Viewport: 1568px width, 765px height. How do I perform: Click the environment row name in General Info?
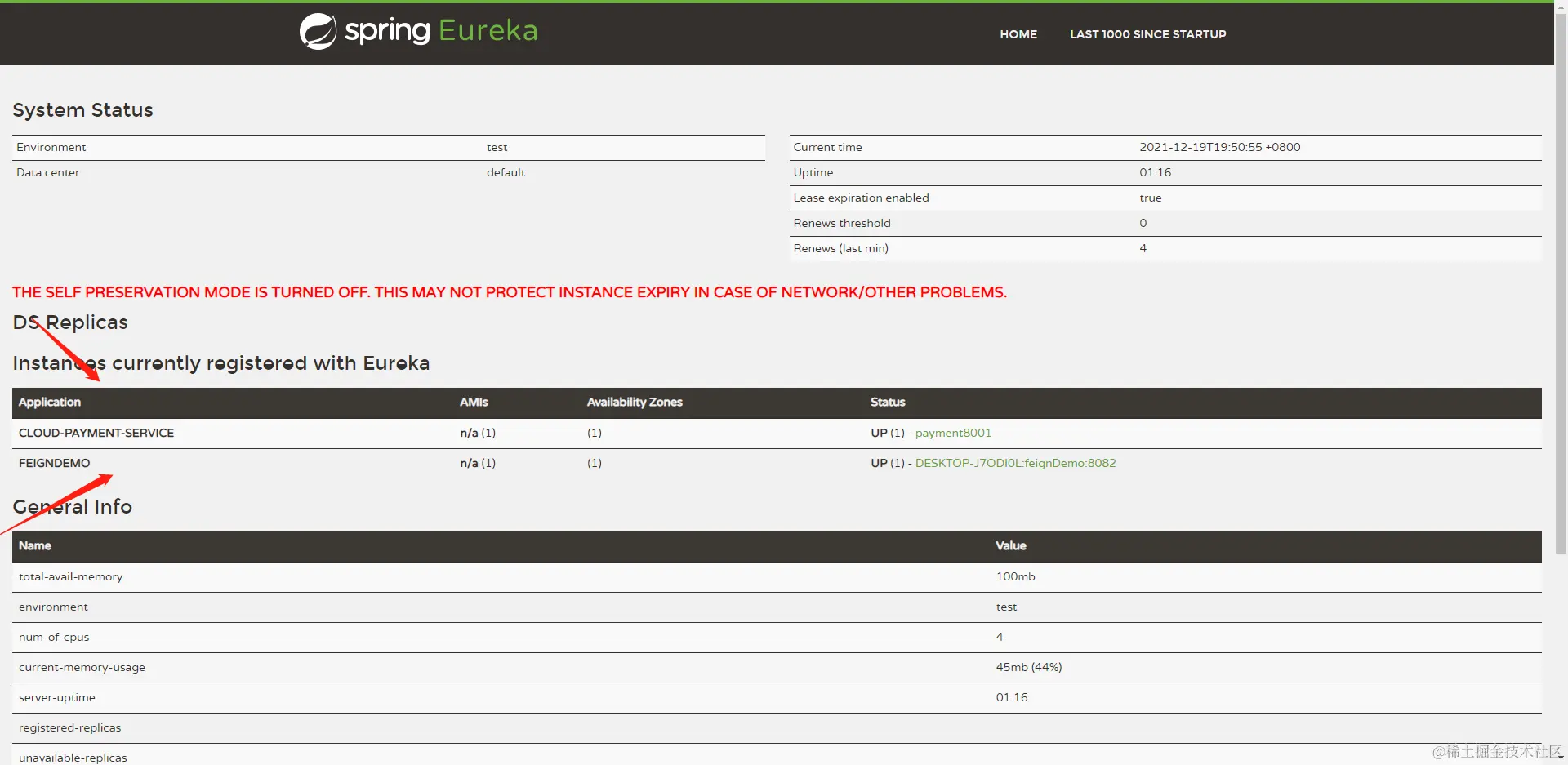53,607
